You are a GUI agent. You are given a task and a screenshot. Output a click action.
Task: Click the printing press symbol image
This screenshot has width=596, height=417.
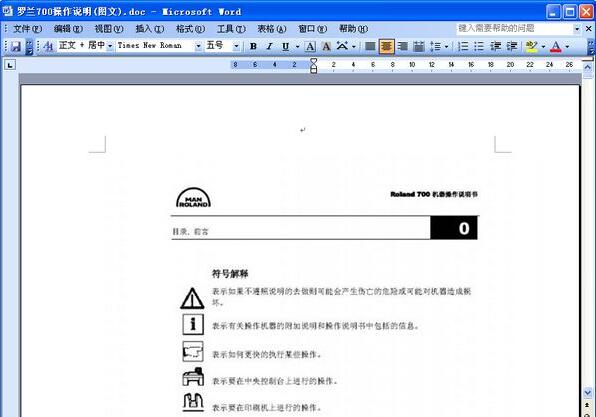(193, 402)
